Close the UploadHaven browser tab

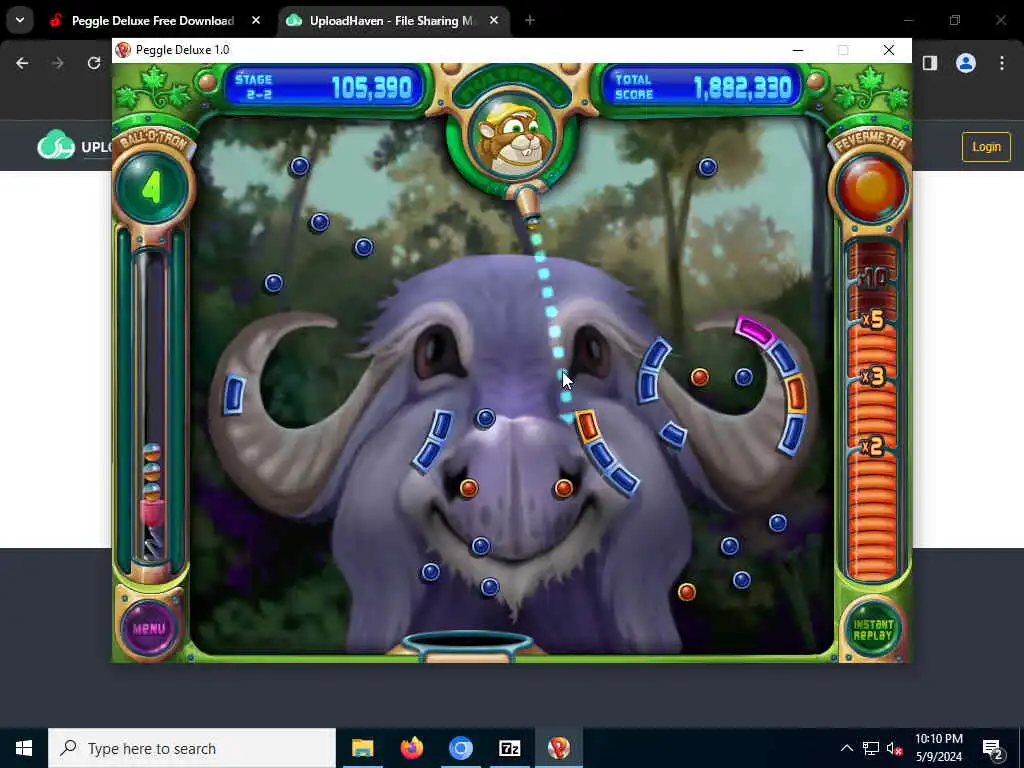(494, 21)
